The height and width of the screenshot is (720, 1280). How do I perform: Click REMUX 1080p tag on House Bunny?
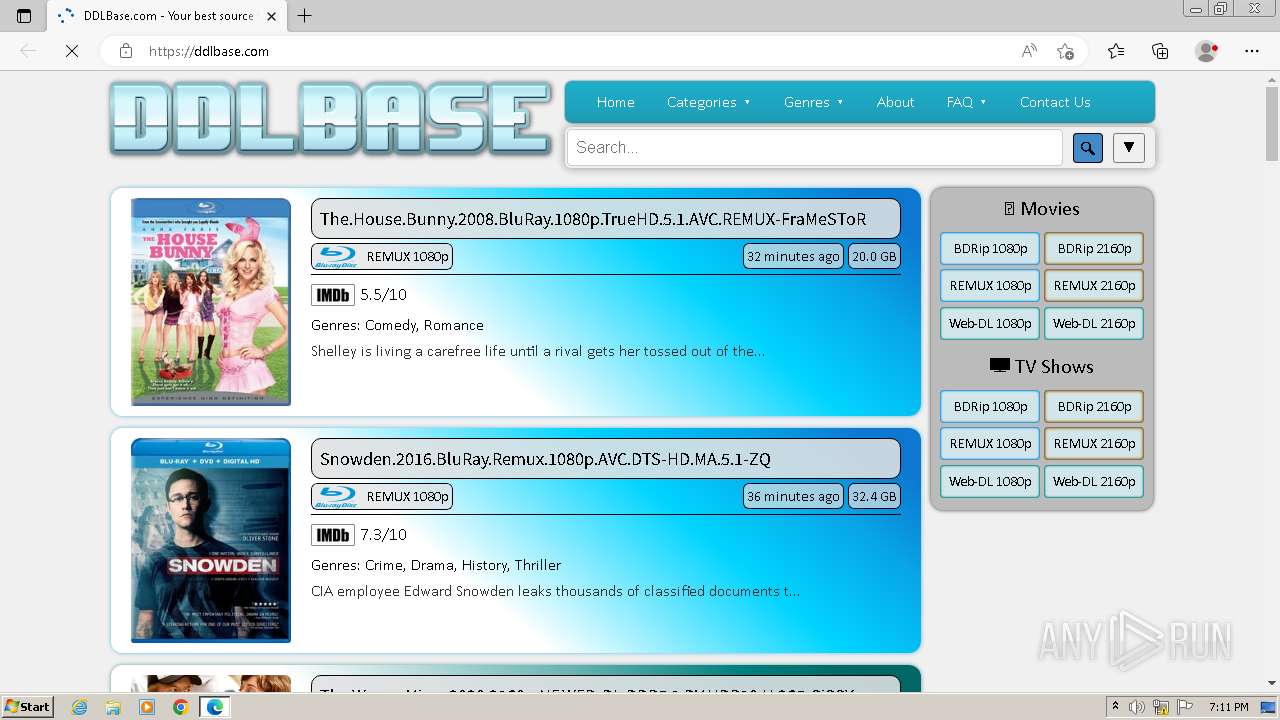(382, 257)
